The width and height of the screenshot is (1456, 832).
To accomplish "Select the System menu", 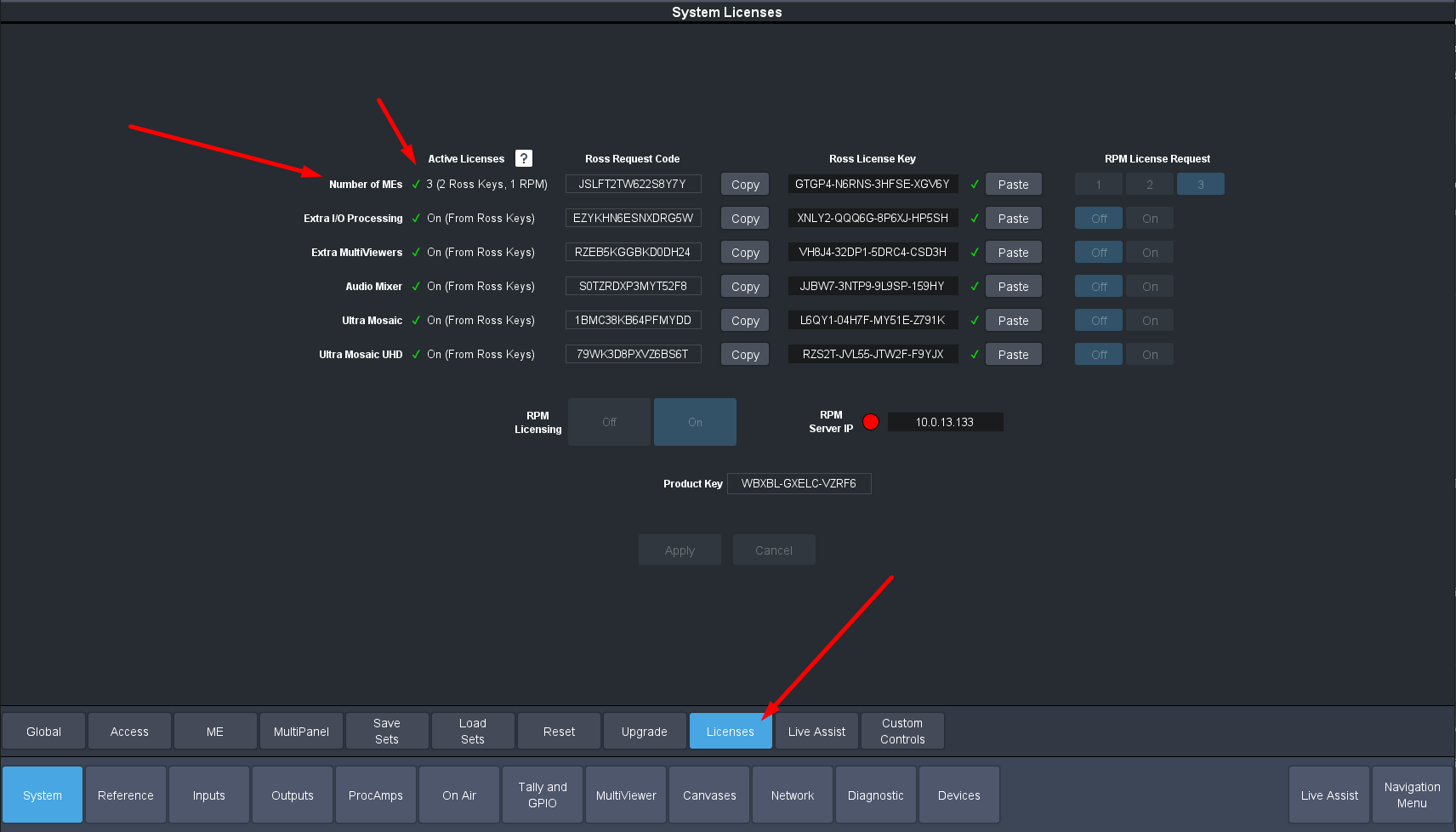I will pyautogui.click(x=43, y=795).
